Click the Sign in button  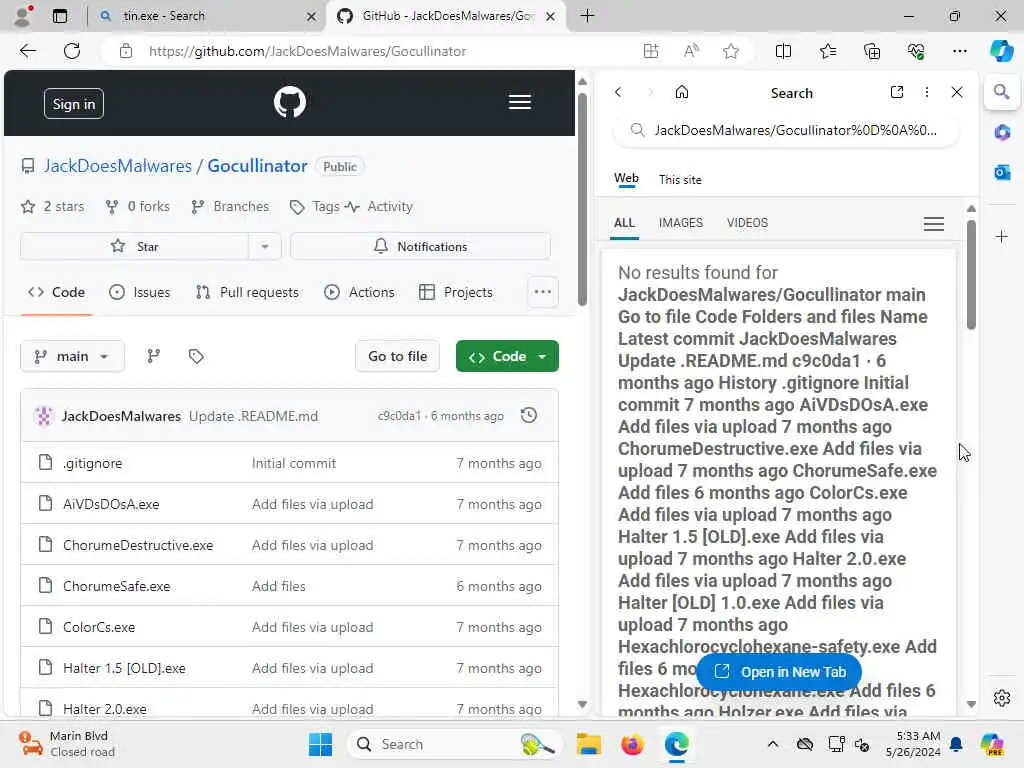[74, 104]
